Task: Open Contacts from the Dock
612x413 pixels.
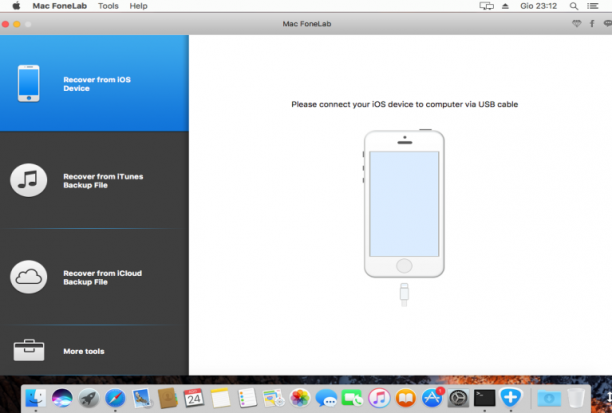Action: point(168,398)
